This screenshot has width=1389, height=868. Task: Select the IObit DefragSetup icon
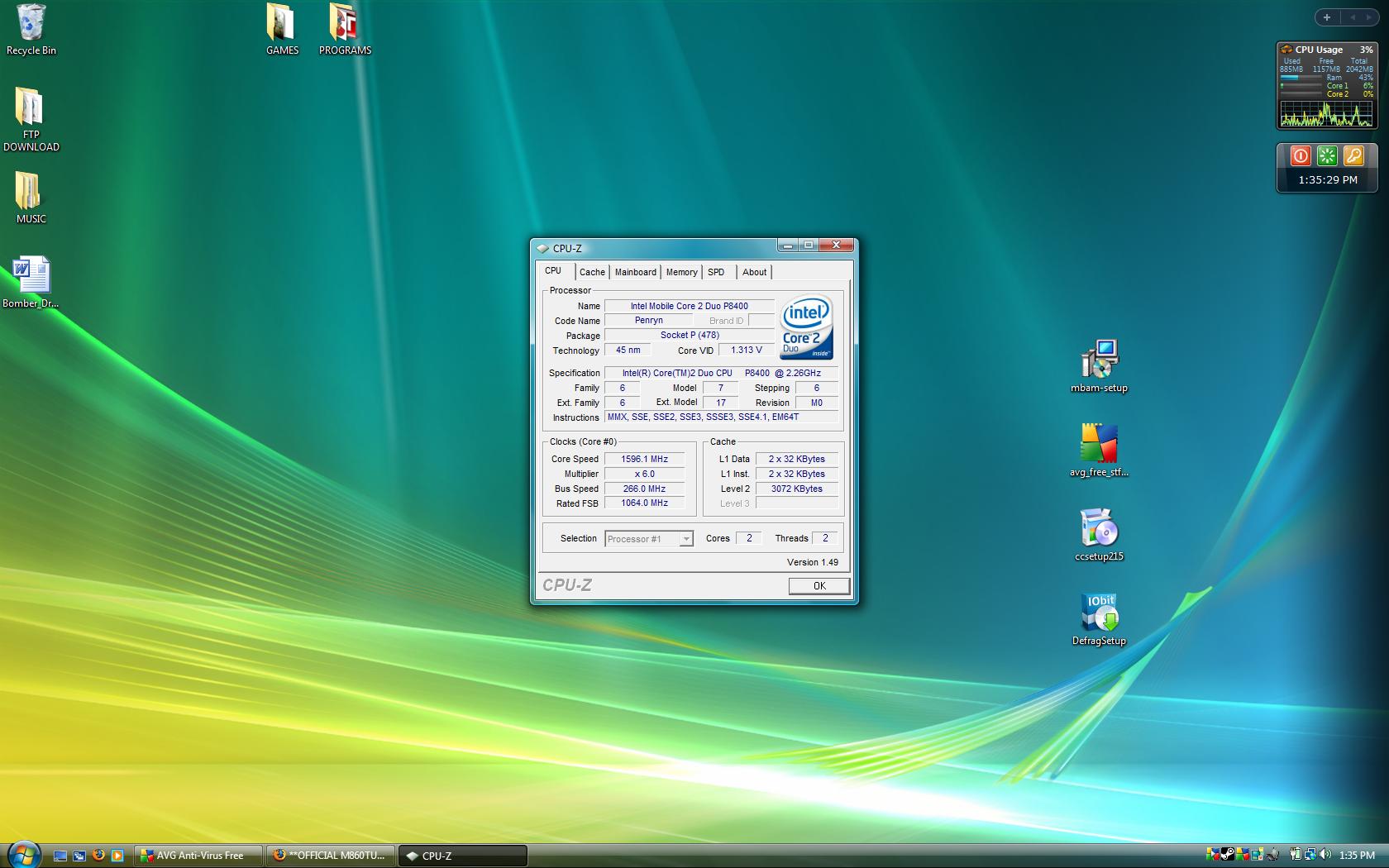(x=1099, y=619)
